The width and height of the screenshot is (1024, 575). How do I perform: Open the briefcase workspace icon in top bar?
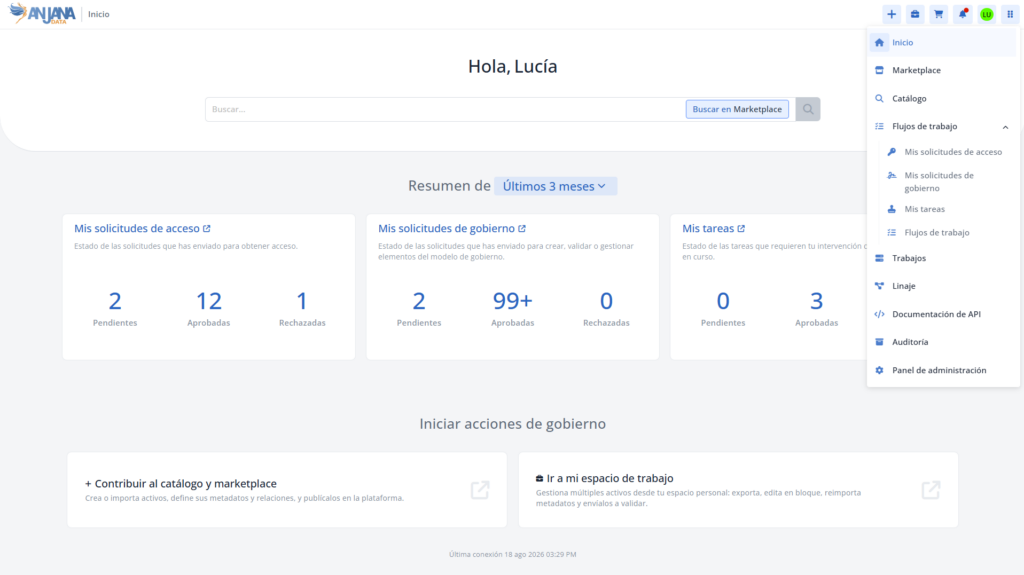(915, 14)
